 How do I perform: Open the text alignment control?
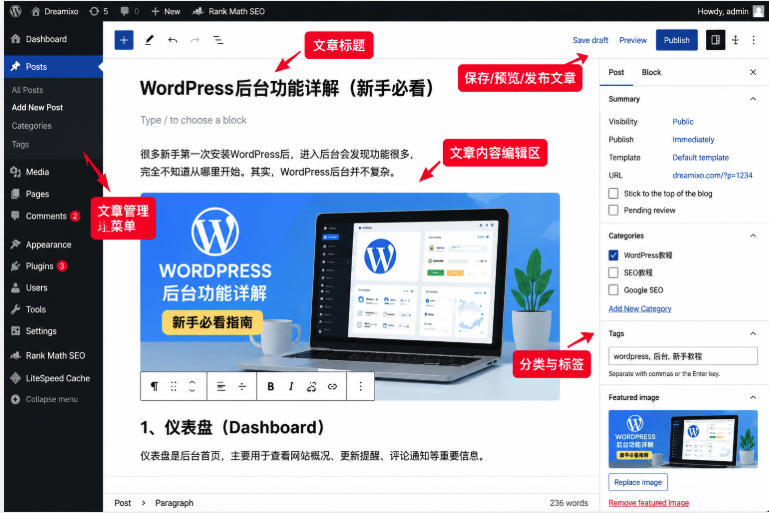pyautogui.click(x=221, y=386)
